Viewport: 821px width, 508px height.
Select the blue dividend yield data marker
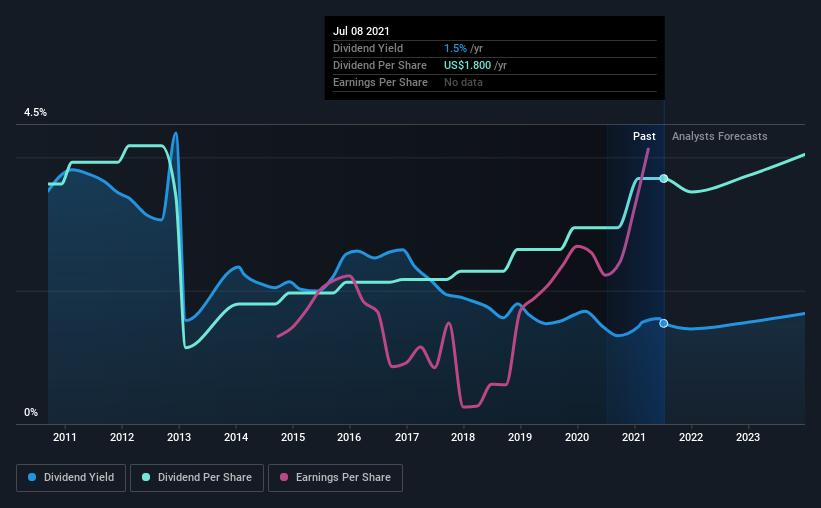(663, 323)
